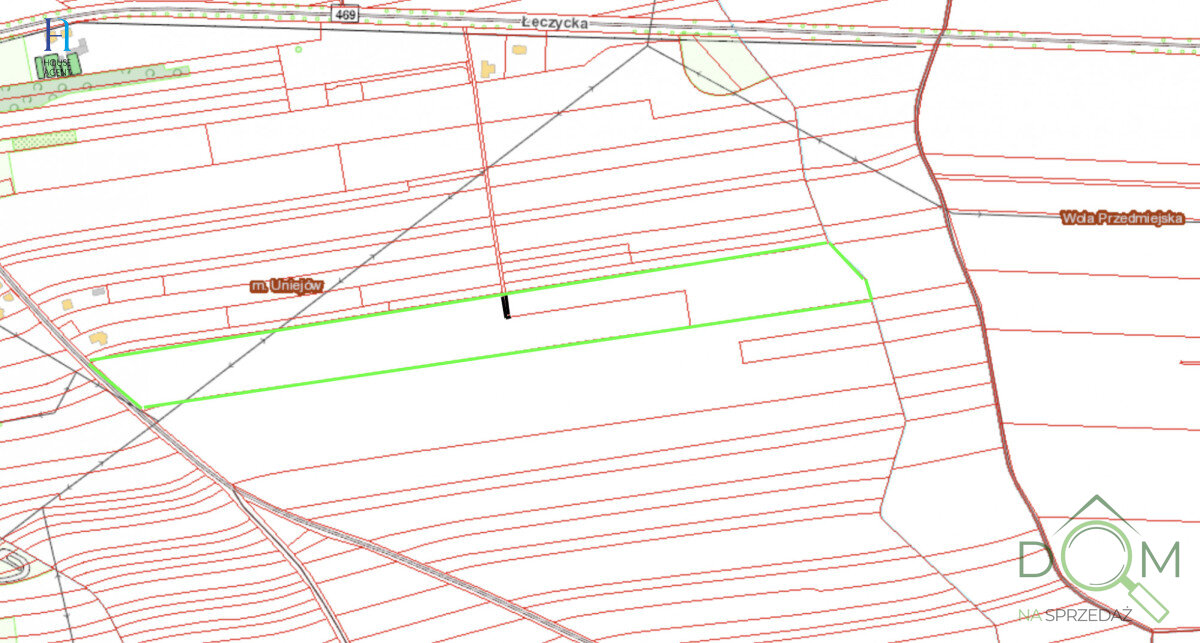1200x643 pixels.
Task: Click the m. Uniejów town label
Action: click(287, 286)
